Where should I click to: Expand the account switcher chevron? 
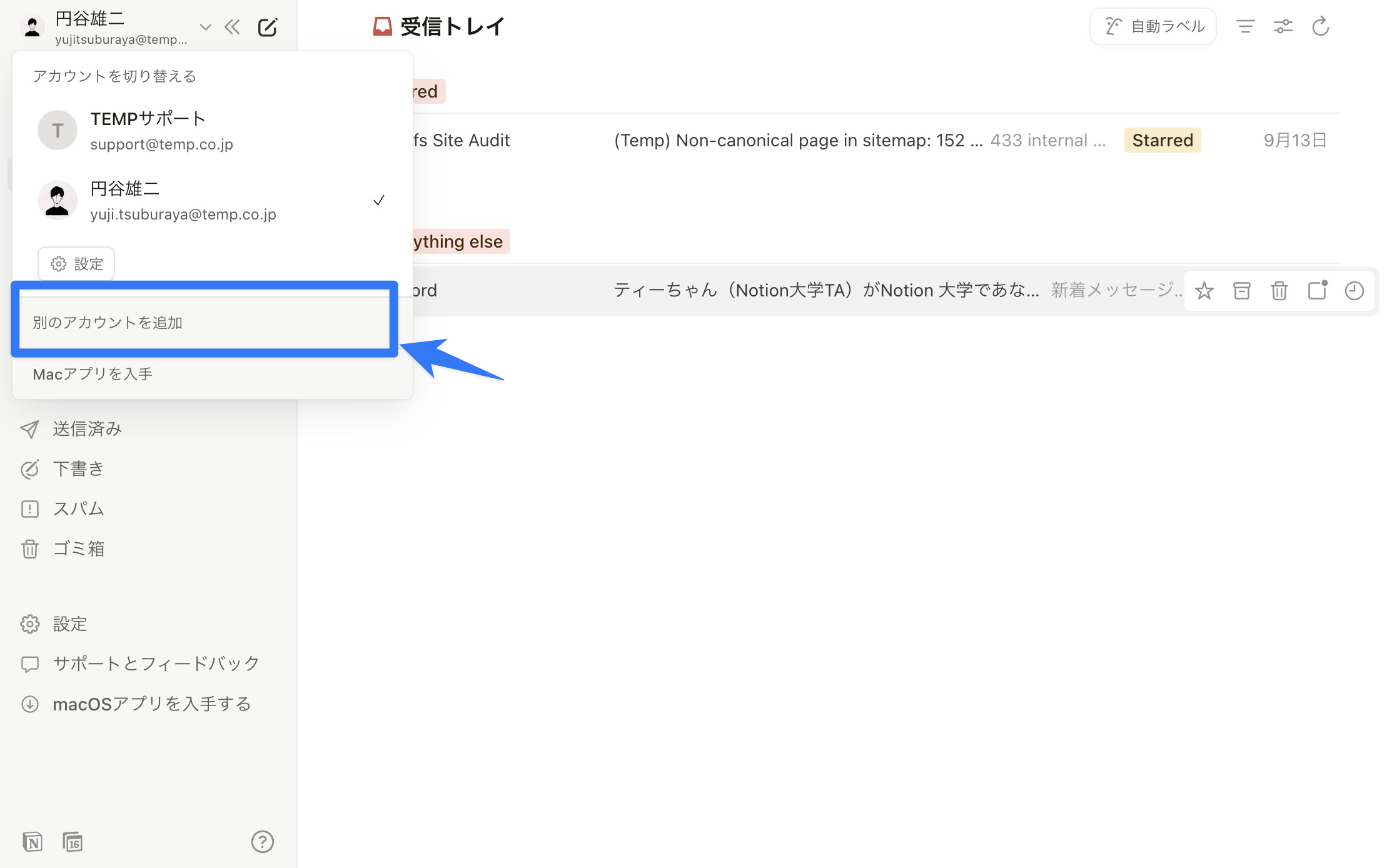pos(205,27)
